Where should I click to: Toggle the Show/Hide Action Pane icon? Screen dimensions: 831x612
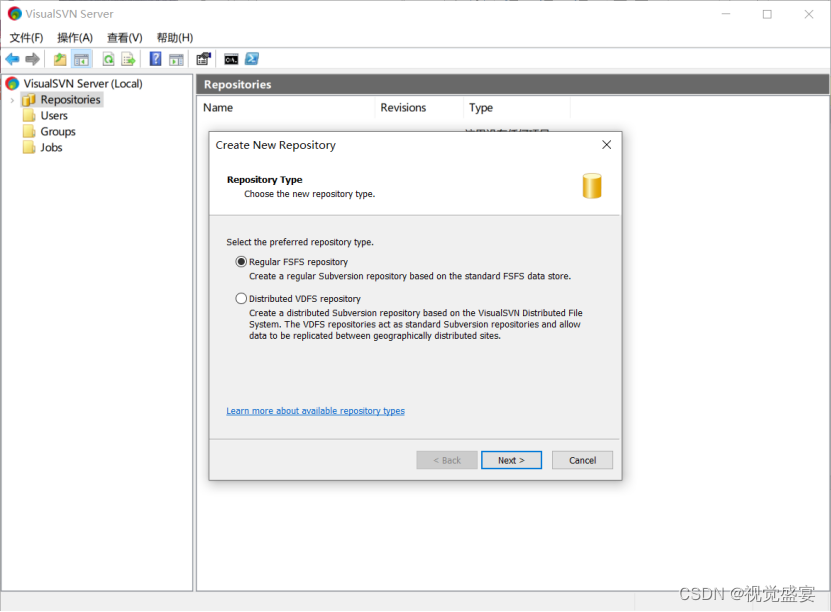(176, 60)
